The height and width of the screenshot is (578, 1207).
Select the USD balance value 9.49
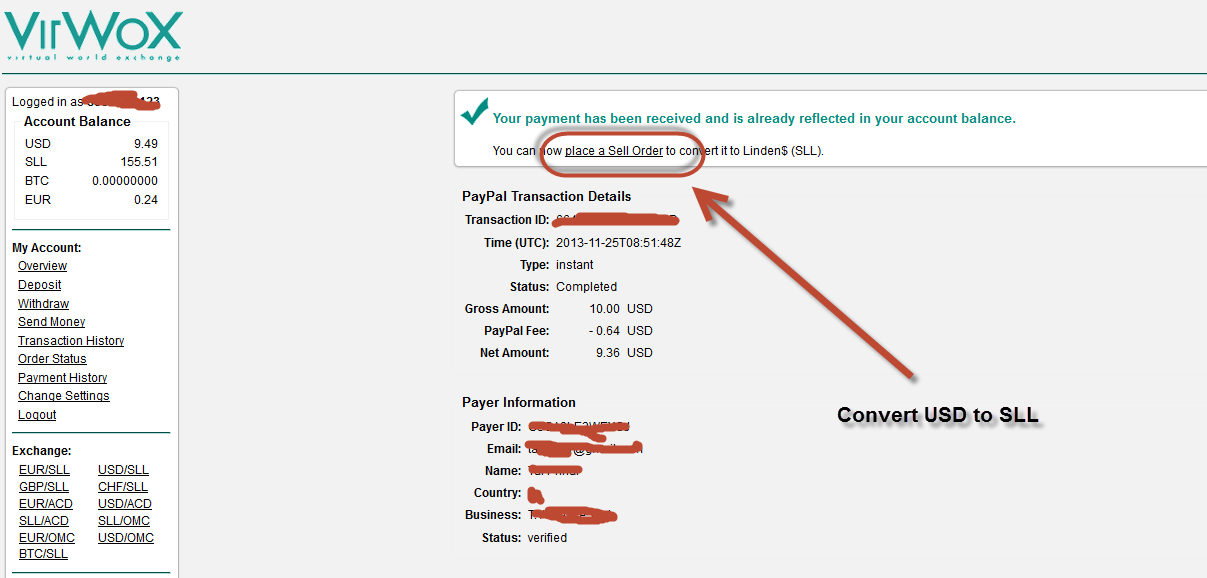146,144
